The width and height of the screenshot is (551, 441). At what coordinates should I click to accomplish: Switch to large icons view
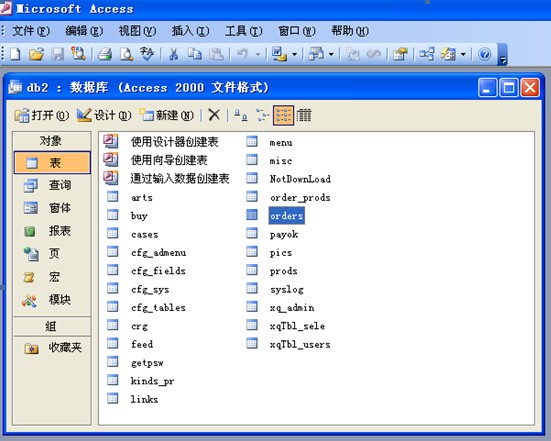[x=241, y=115]
